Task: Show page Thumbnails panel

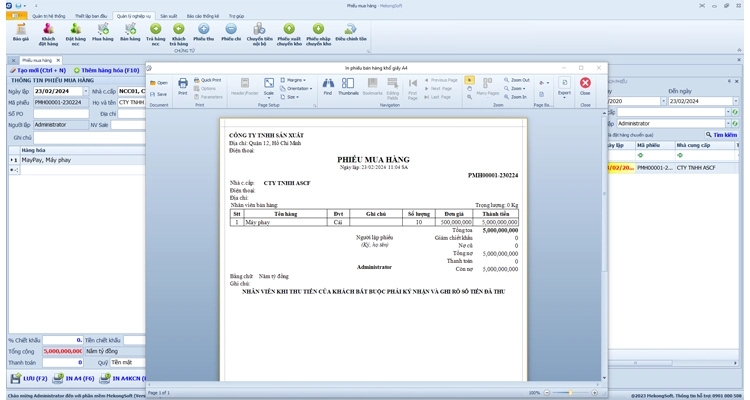Action: click(x=348, y=85)
